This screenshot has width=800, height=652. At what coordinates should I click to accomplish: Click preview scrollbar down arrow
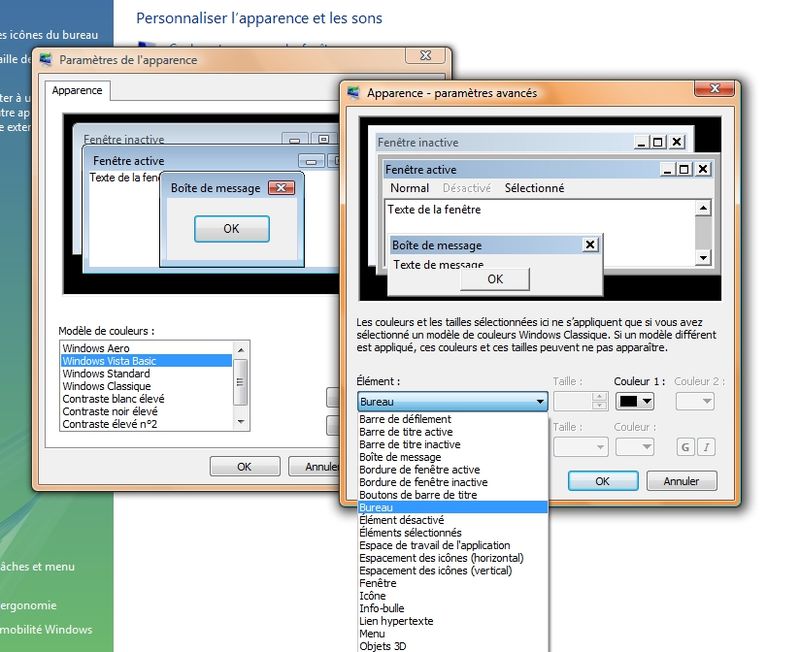(x=704, y=258)
